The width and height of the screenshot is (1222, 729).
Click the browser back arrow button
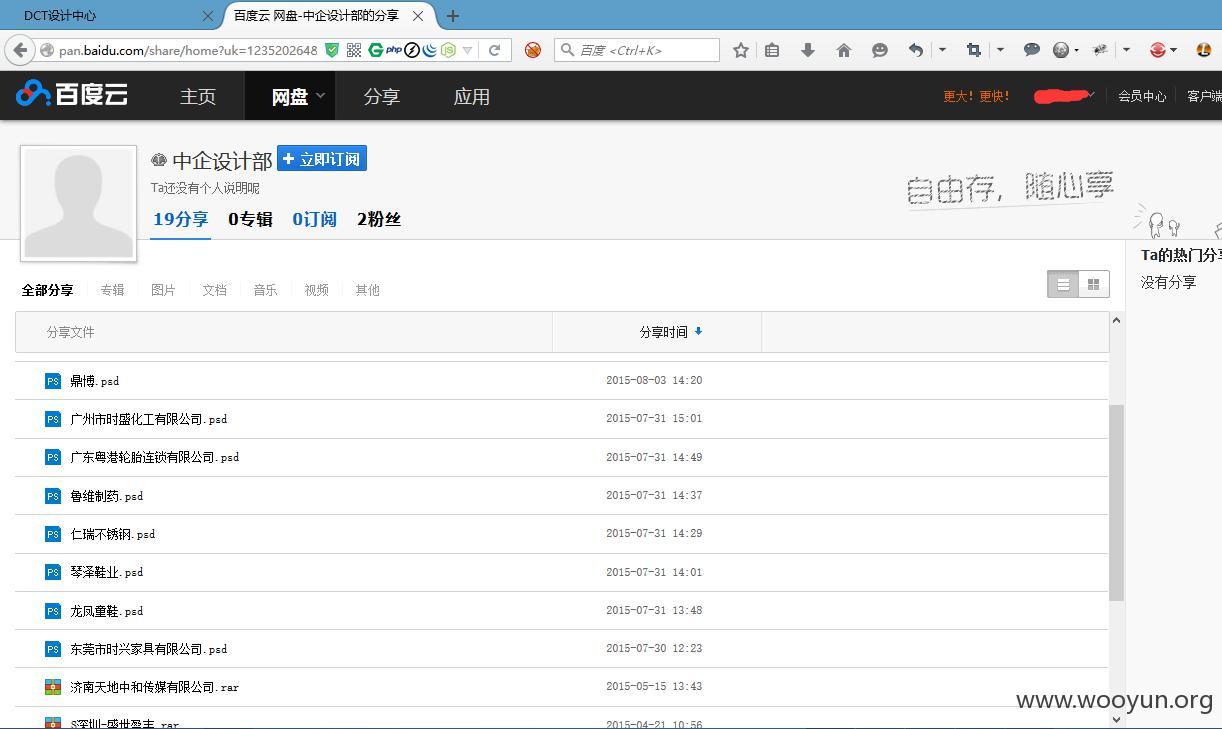pos(20,50)
